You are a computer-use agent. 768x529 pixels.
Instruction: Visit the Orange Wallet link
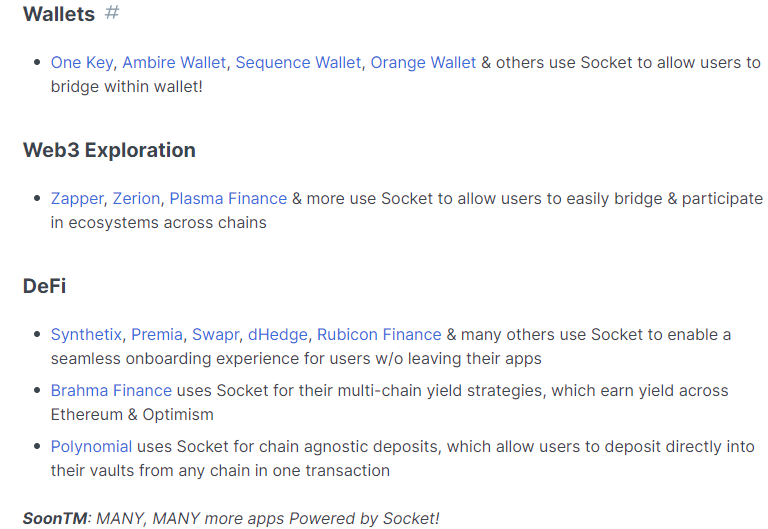click(x=423, y=63)
